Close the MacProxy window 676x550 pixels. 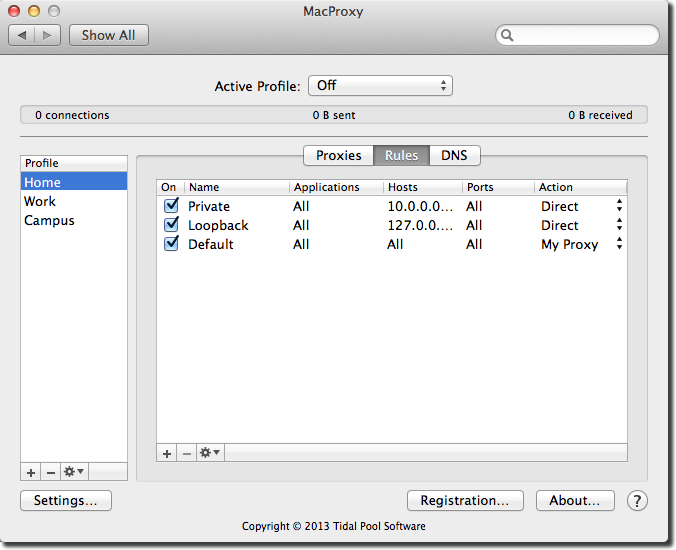(14, 11)
